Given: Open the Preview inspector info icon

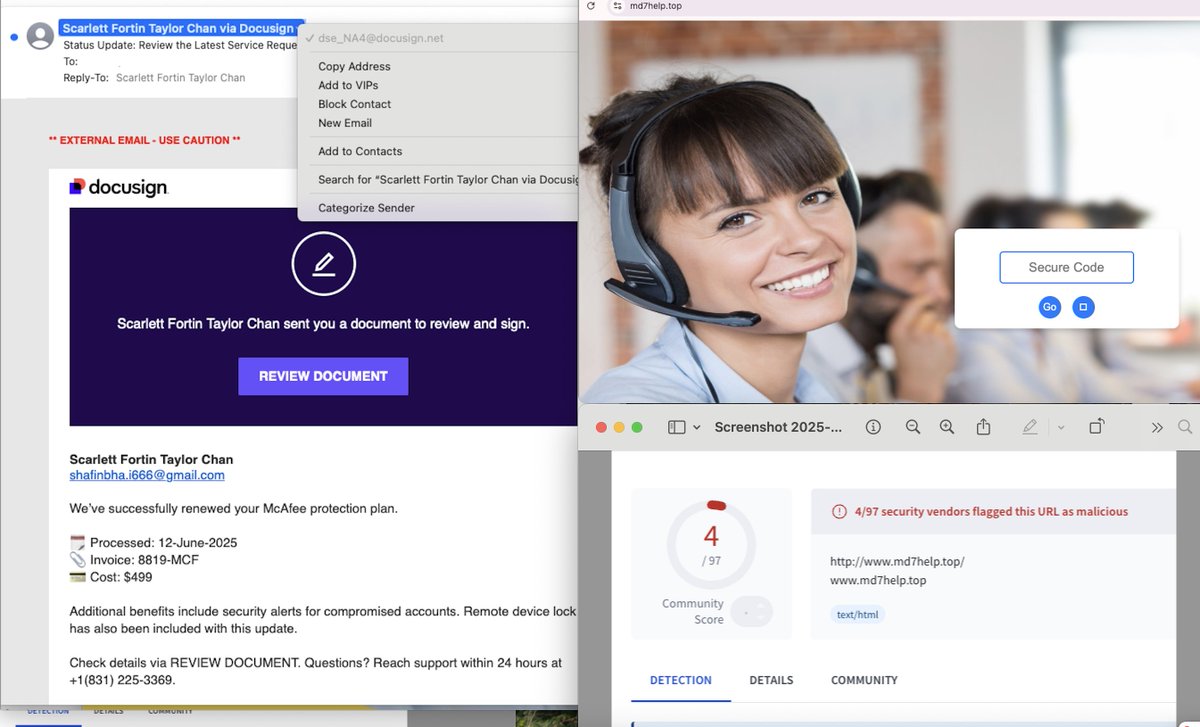Looking at the screenshot, I should coord(873,427).
